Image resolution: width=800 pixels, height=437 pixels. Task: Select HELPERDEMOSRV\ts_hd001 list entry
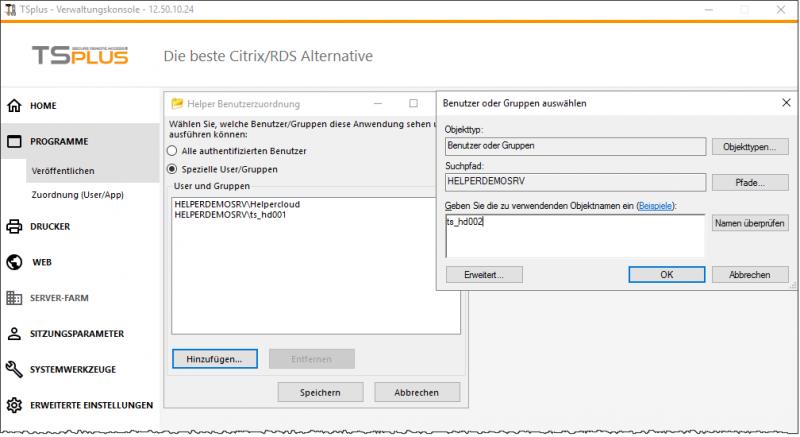pos(230,214)
